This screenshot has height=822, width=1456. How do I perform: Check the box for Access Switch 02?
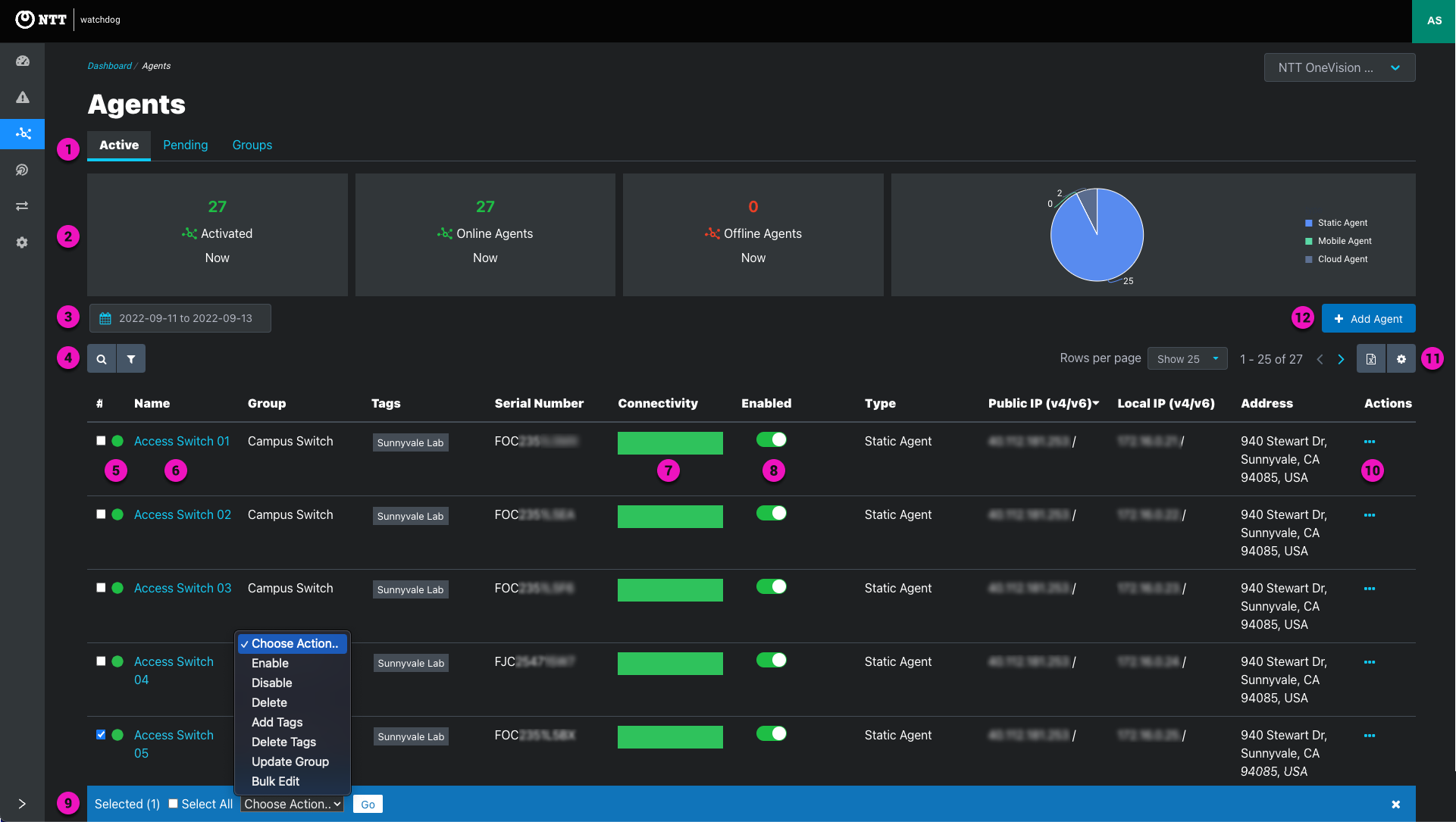[101, 514]
